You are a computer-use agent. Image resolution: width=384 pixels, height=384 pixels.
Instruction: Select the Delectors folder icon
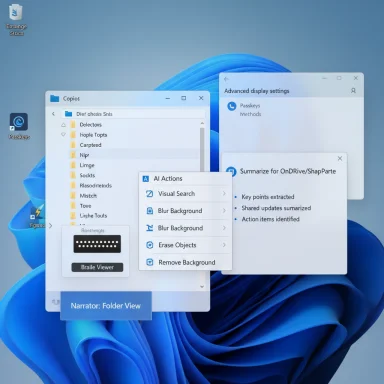pos(73,125)
